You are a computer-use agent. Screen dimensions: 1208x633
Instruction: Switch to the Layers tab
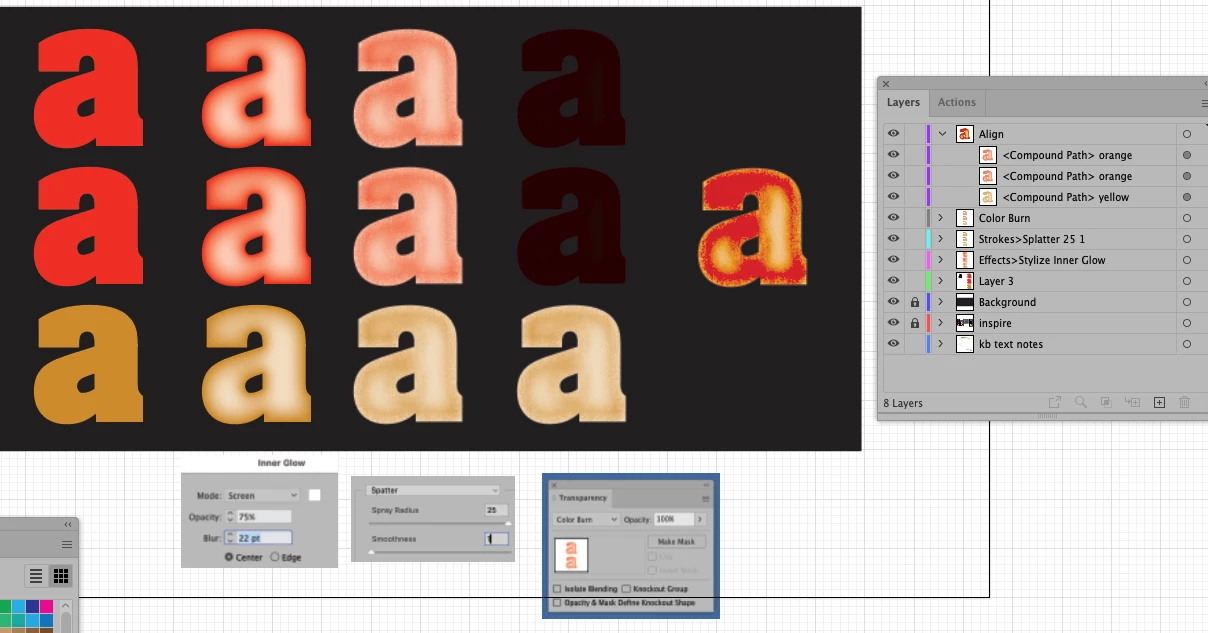[x=903, y=102]
